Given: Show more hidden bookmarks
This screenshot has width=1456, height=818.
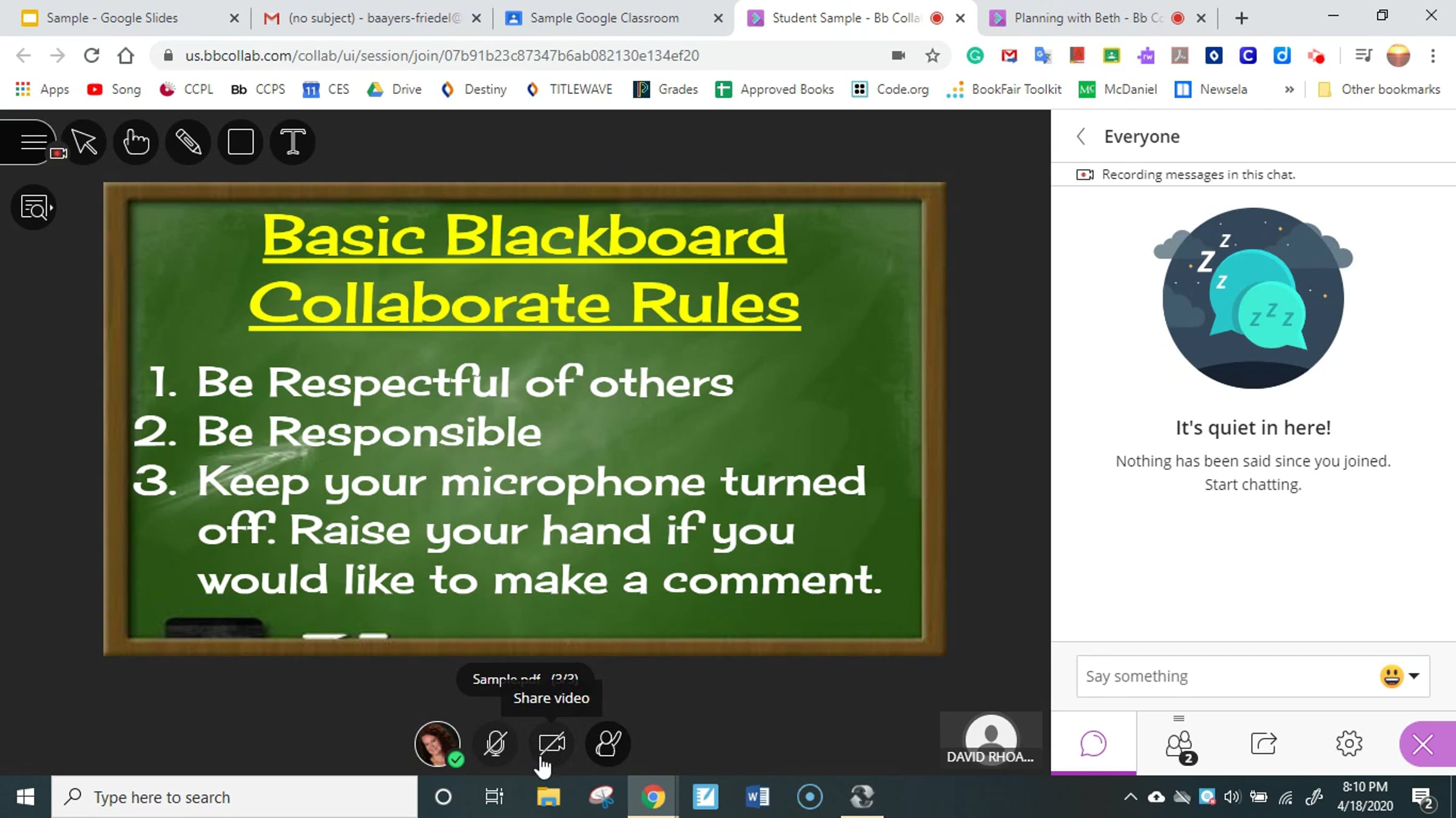Looking at the screenshot, I should (x=1289, y=90).
